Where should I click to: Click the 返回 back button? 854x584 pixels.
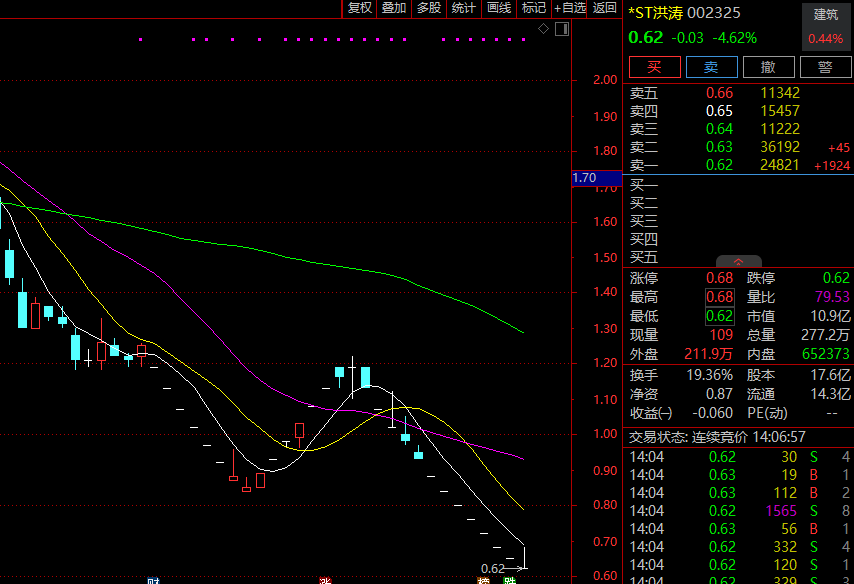(x=605, y=8)
